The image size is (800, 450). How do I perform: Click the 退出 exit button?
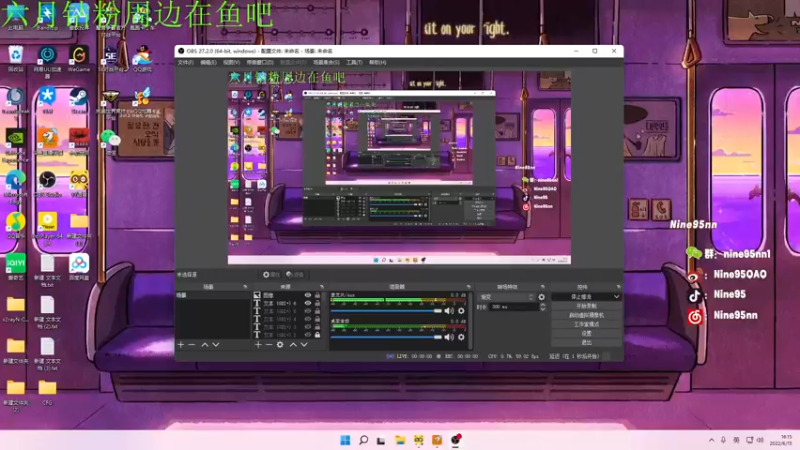point(586,342)
